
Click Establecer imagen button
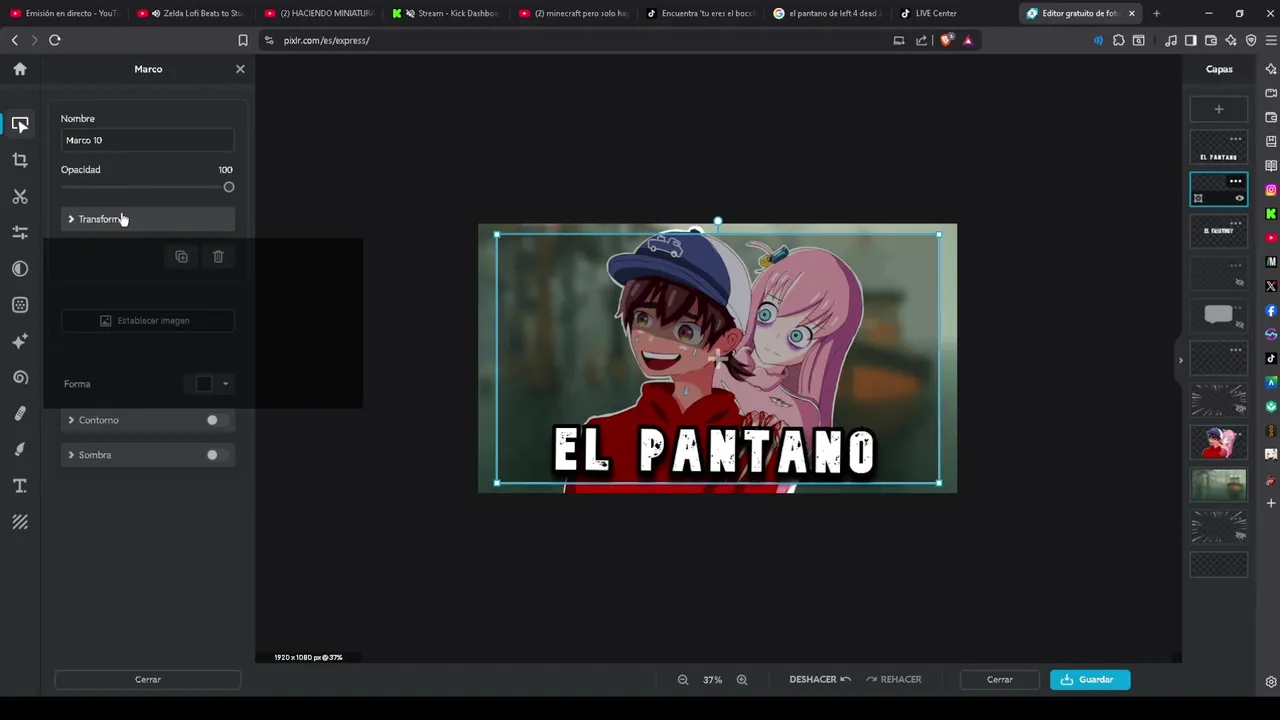click(x=148, y=321)
